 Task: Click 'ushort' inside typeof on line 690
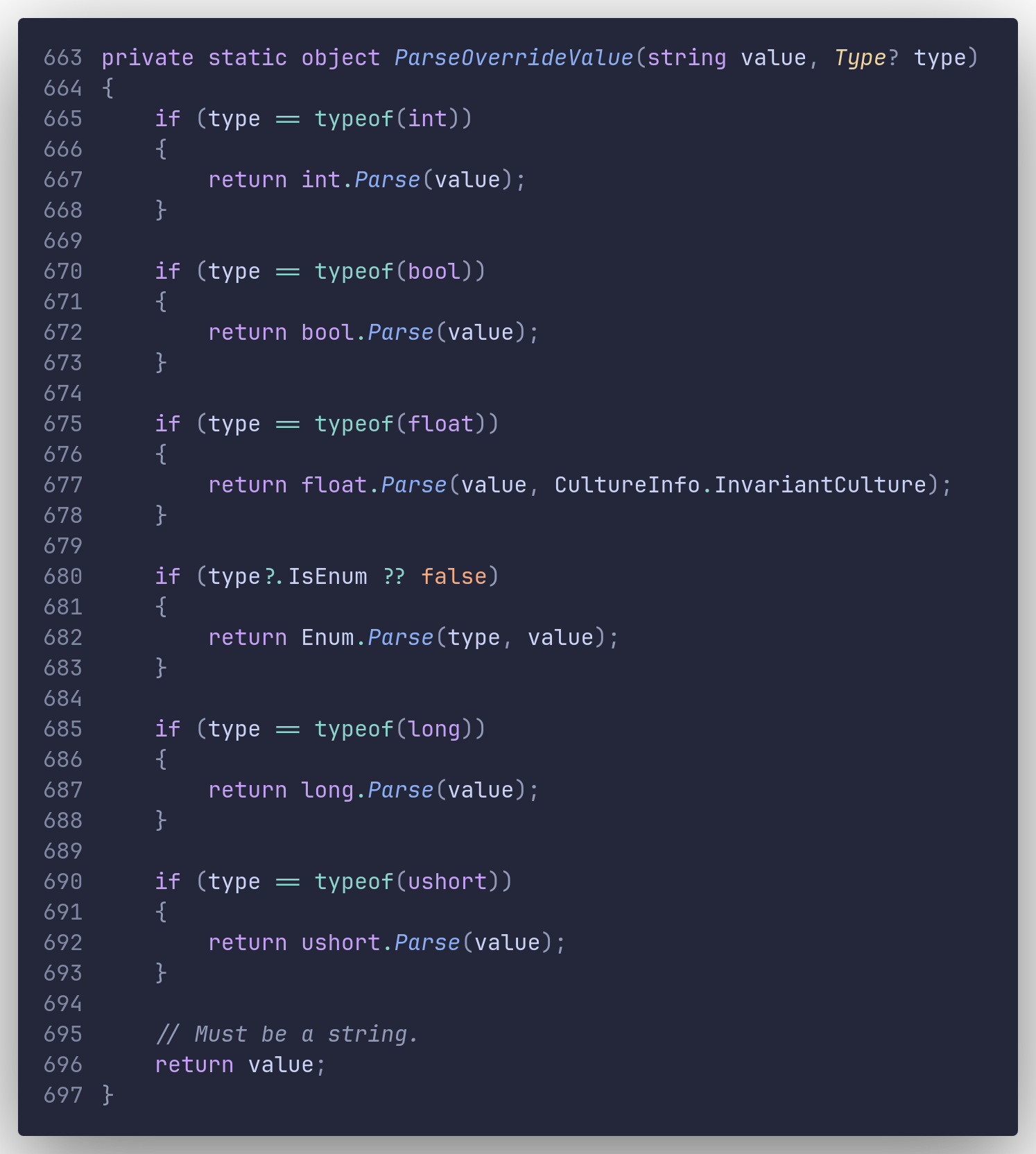[447, 881]
